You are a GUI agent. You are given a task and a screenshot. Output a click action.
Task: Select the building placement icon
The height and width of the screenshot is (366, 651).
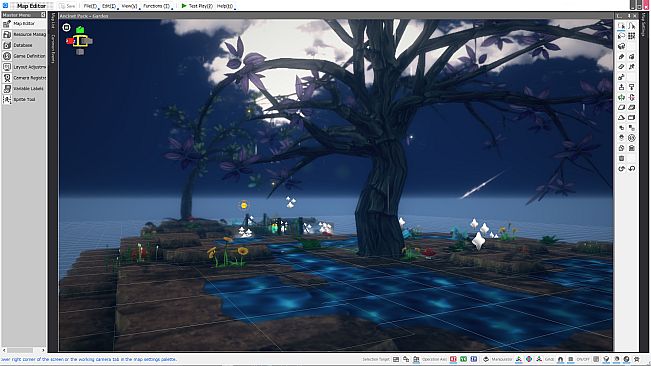[x=631, y=148]
